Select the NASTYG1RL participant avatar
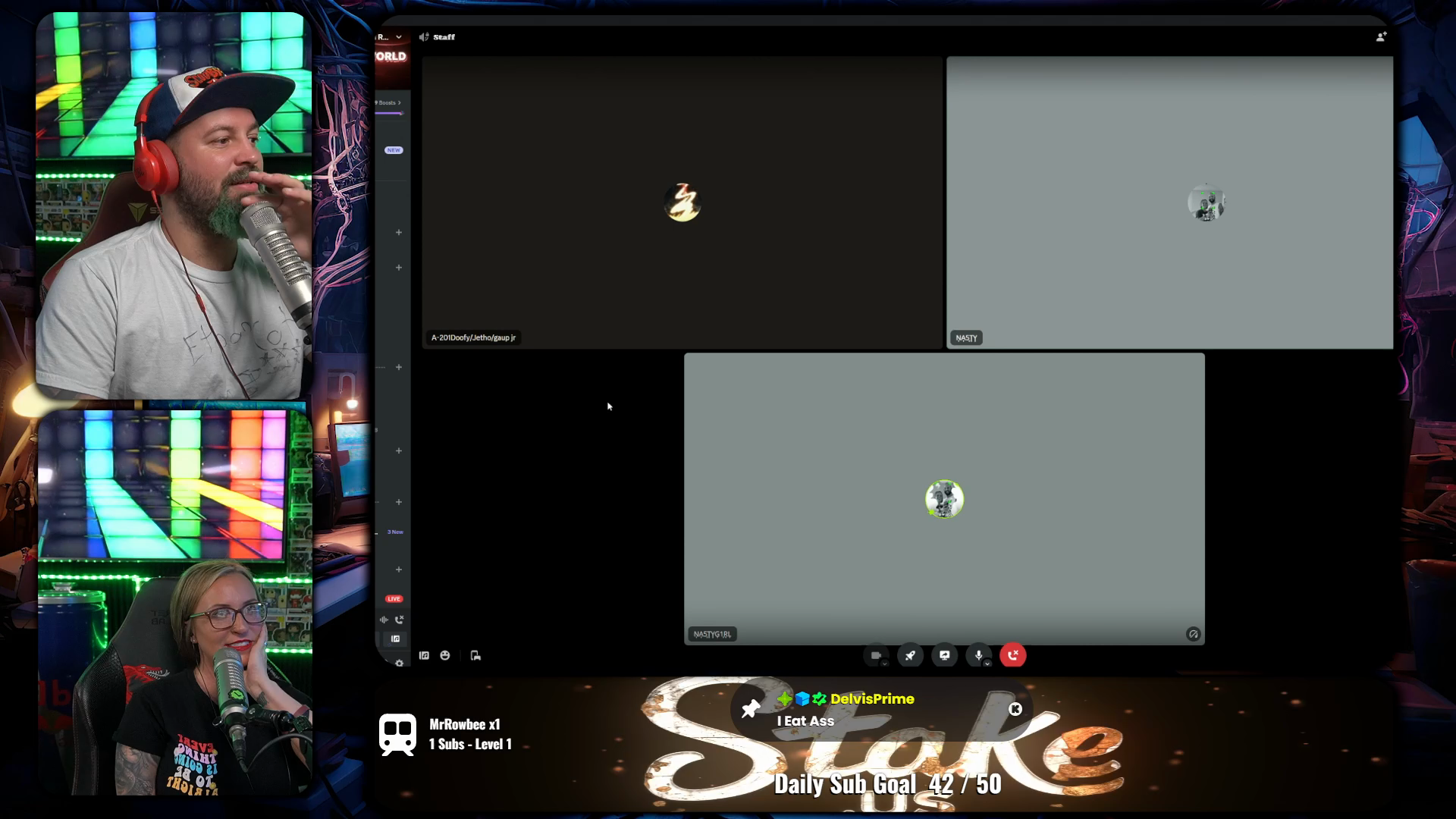The width and height of the screenshot is (1456, 819). [944, 499]
